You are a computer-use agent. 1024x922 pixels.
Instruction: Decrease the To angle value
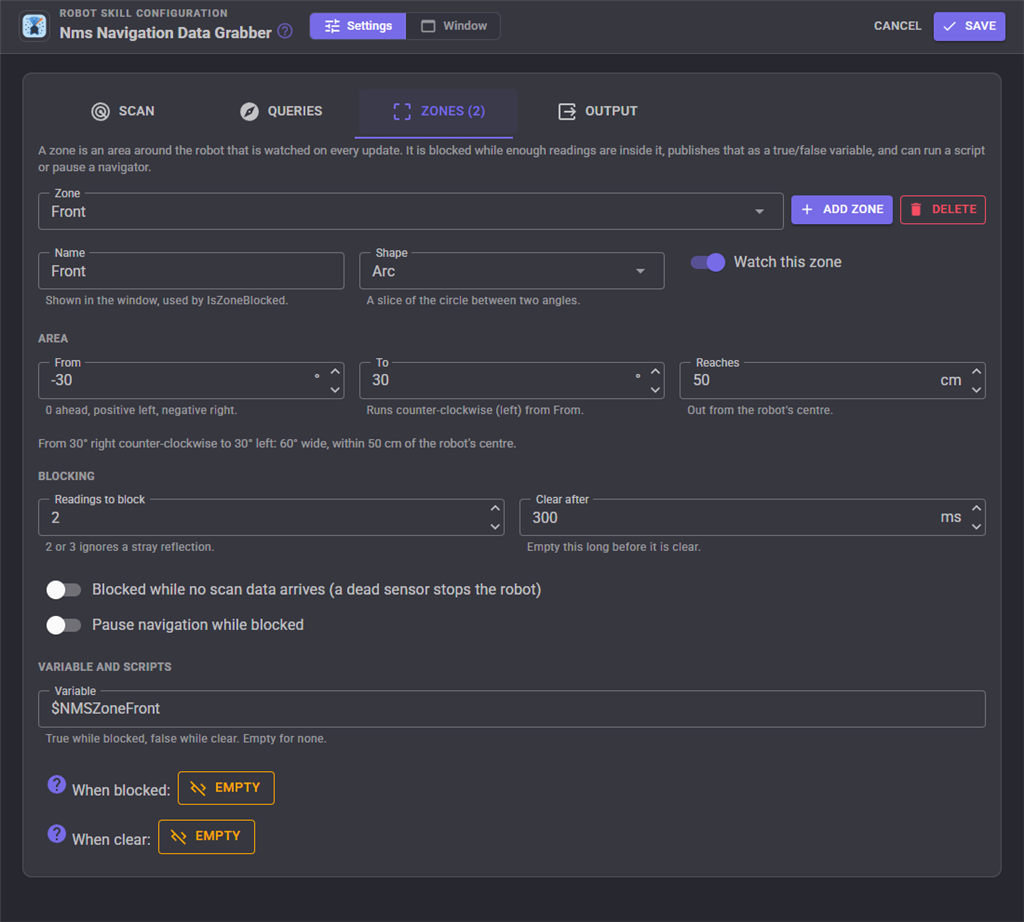[x=655, y=390]
